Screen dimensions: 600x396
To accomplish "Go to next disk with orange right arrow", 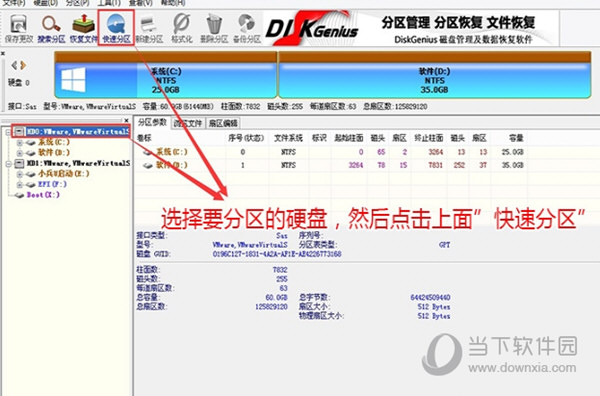I will click(x=23, y=65).
